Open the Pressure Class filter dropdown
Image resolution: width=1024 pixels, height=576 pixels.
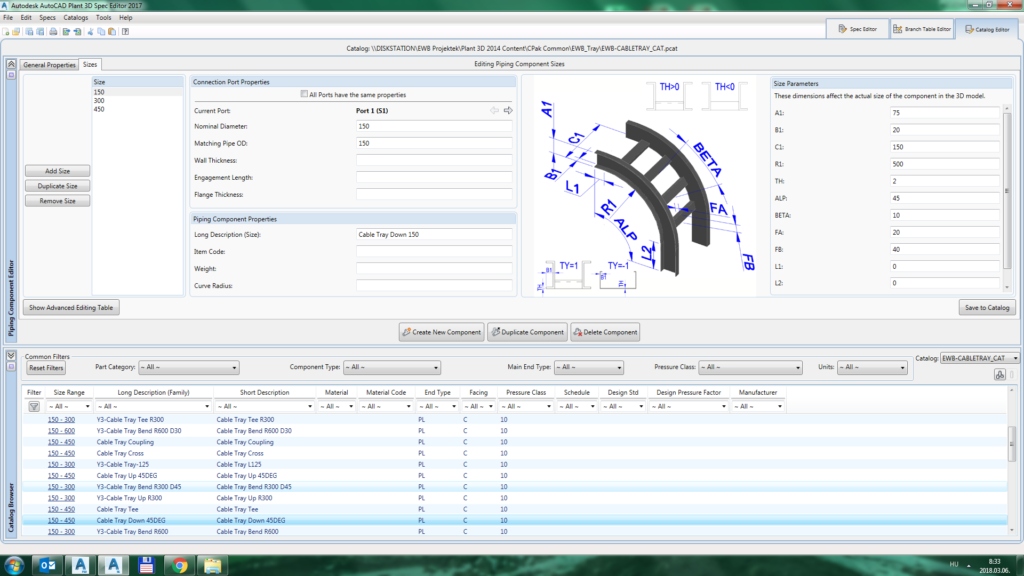(750, 368)
